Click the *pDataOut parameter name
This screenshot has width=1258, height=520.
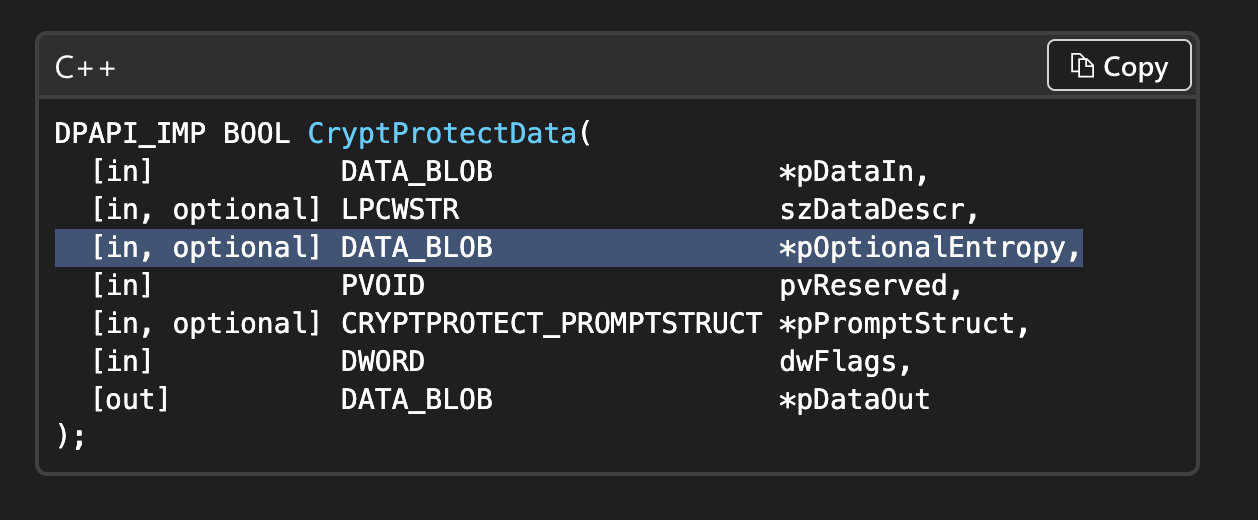pos(854,400)
